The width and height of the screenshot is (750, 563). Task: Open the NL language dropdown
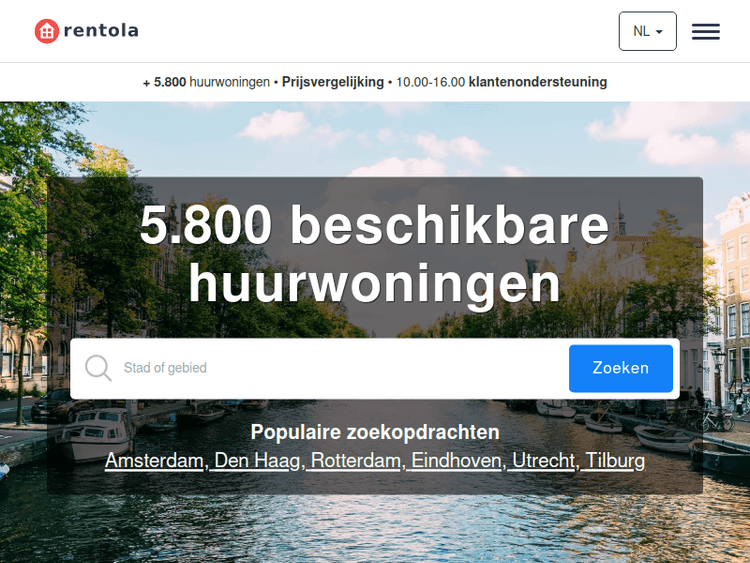647,31
